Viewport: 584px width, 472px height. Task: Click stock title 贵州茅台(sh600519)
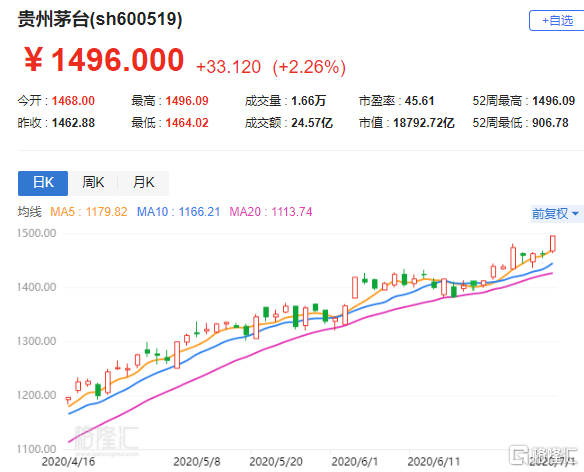click(100, 19)
